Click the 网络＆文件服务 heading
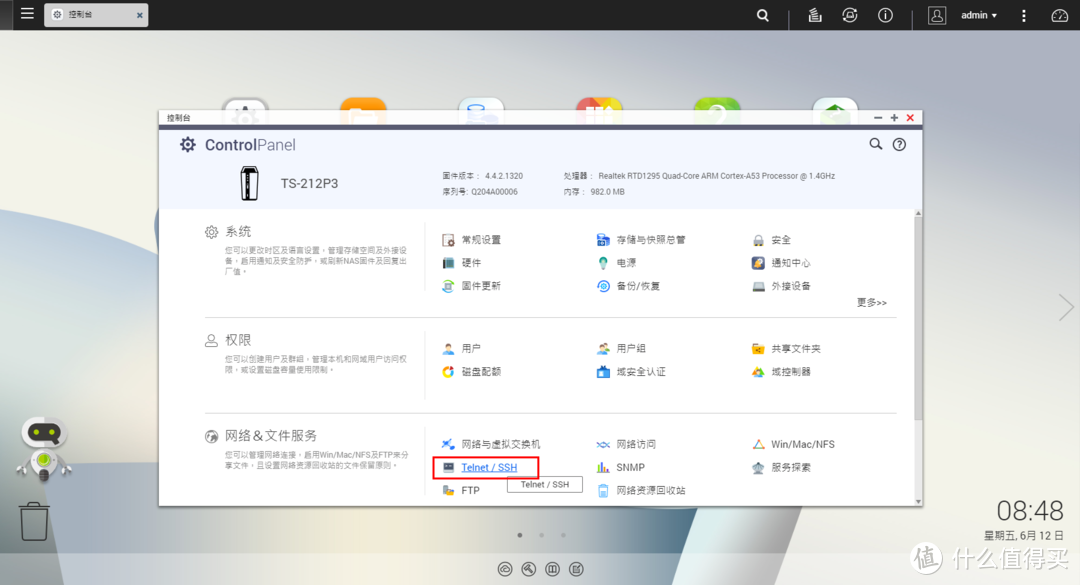The image size is (1080, 585). 271,435
